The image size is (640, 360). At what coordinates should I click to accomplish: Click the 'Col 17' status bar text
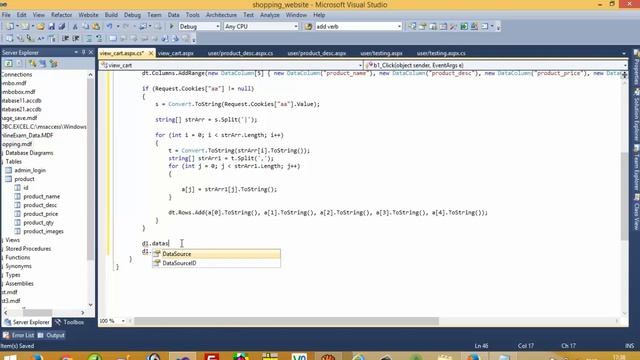click(x=526, y=346)
